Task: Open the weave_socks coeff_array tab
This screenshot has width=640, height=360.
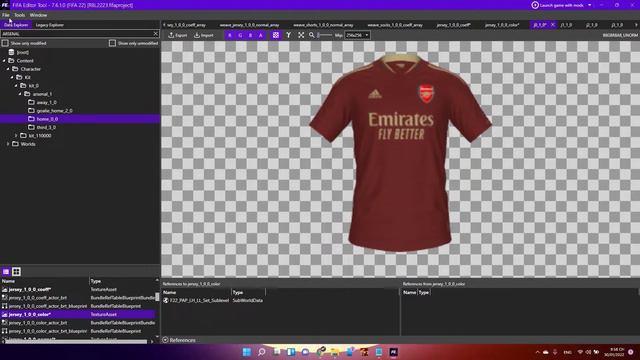Action: pos(395,25)
